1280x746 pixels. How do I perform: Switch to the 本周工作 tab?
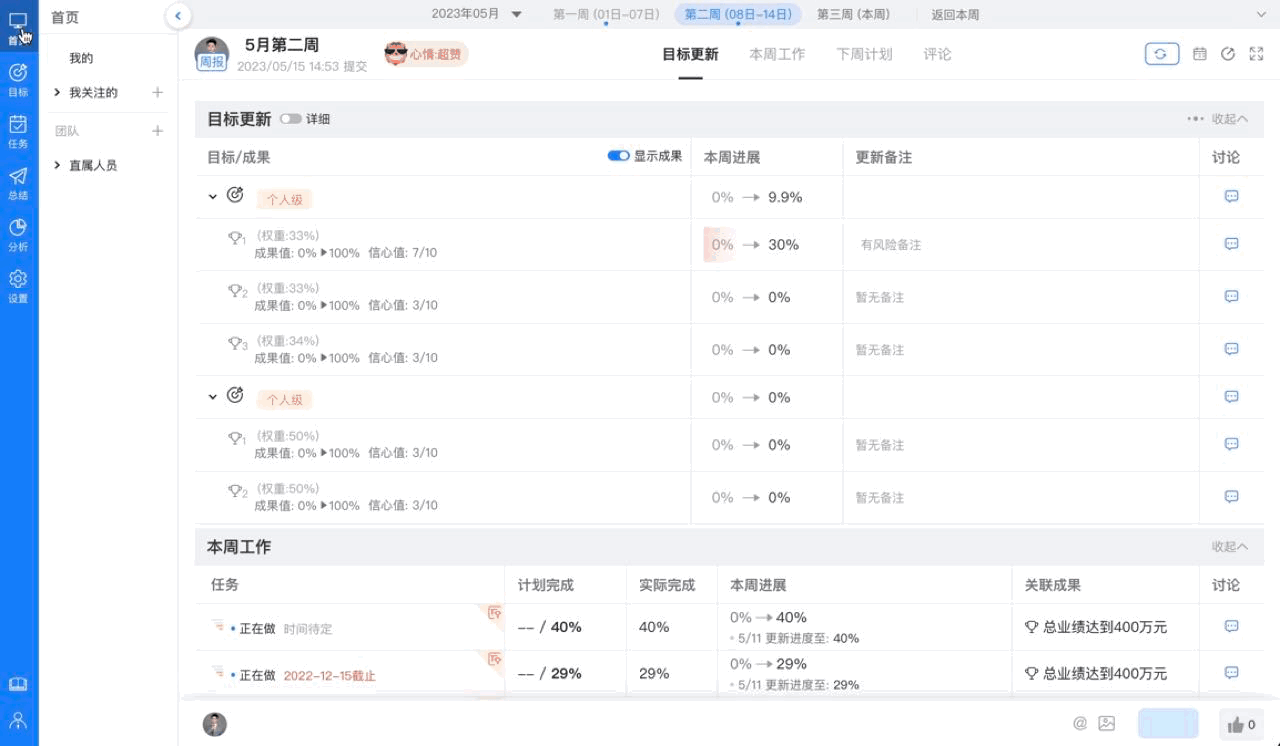[777, 54]
